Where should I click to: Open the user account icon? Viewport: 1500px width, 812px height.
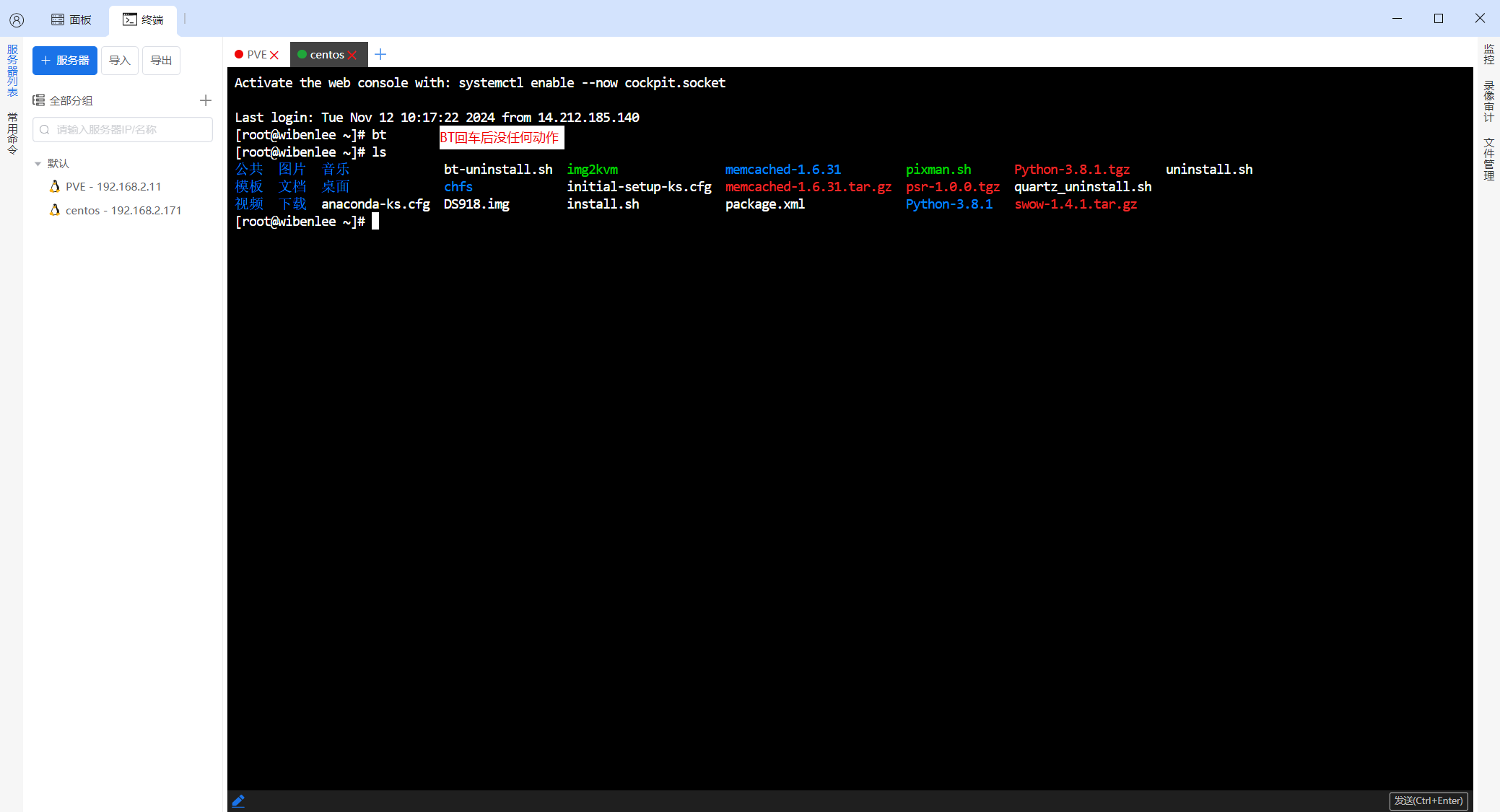[x=17, y=19]
